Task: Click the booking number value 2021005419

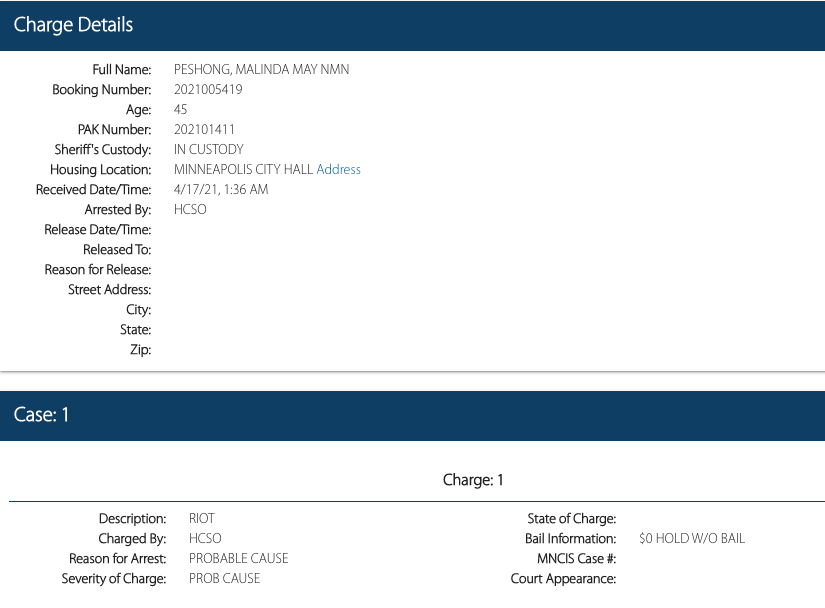Action: tap(208, 90)
